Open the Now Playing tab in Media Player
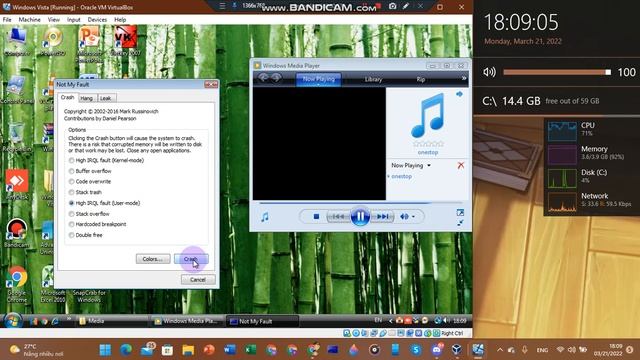Viewport: 640px width, 360px height. (319, 79)
